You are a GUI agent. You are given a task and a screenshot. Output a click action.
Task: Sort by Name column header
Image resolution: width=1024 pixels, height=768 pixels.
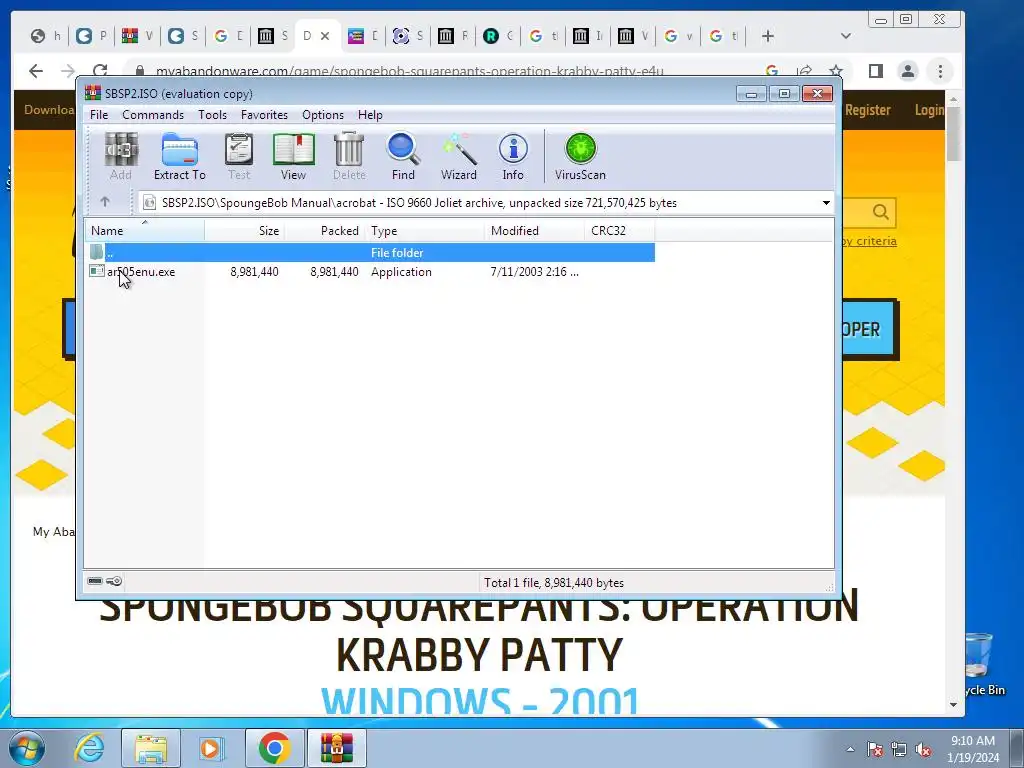145,231
